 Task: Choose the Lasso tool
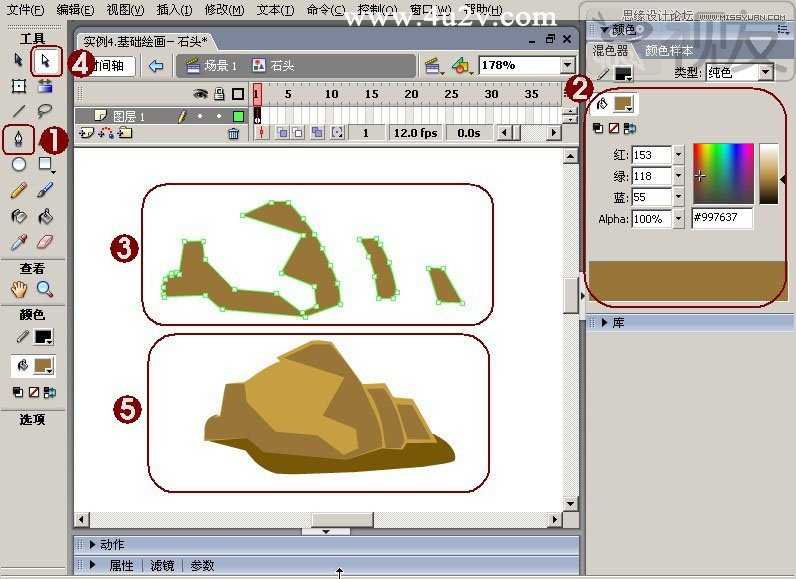(x=45, y=111)
